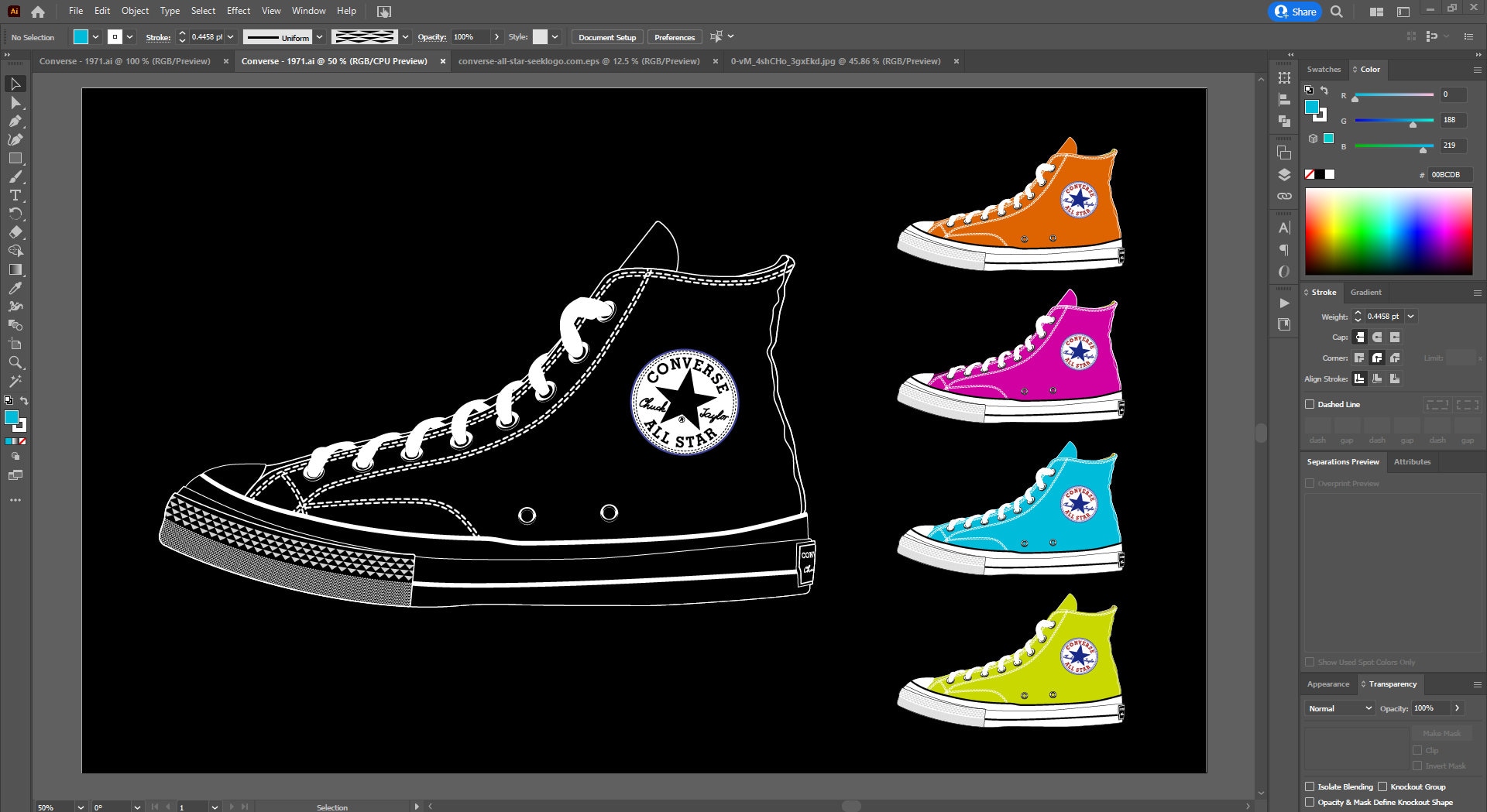
Task: Select the Paintbrush tool
Action: [15, 176]
